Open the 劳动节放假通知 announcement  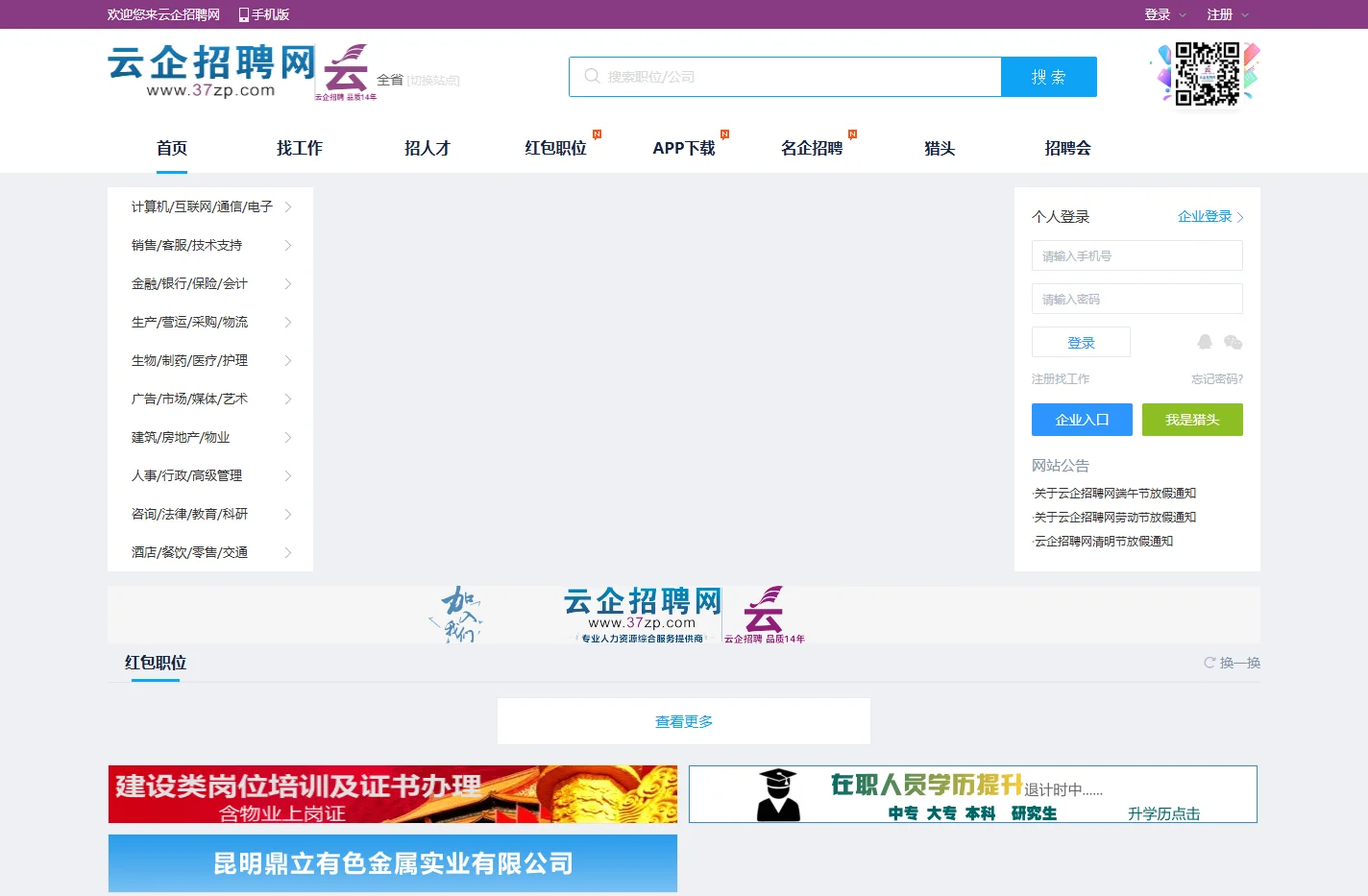click(1115, 517)
